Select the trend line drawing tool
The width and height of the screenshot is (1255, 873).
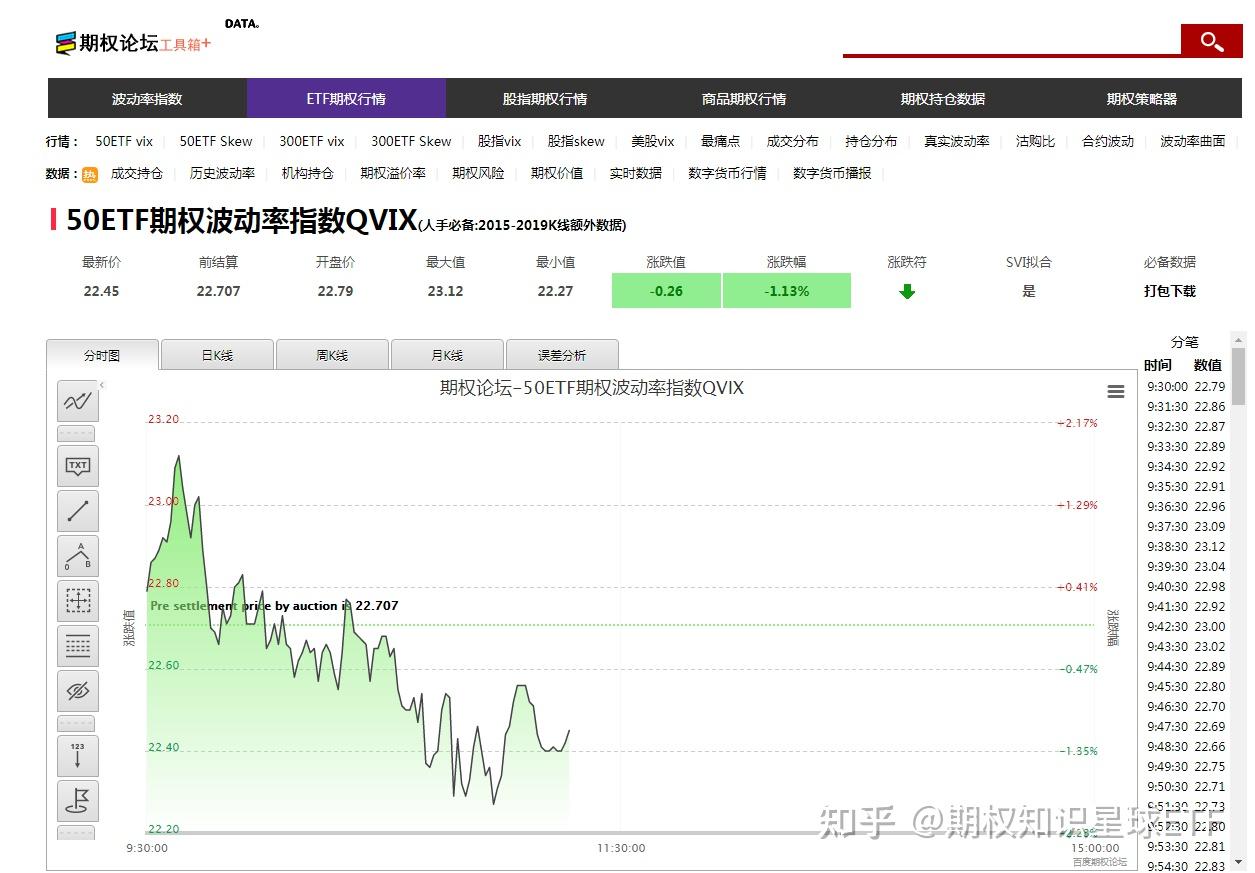[x=78, y=400]
